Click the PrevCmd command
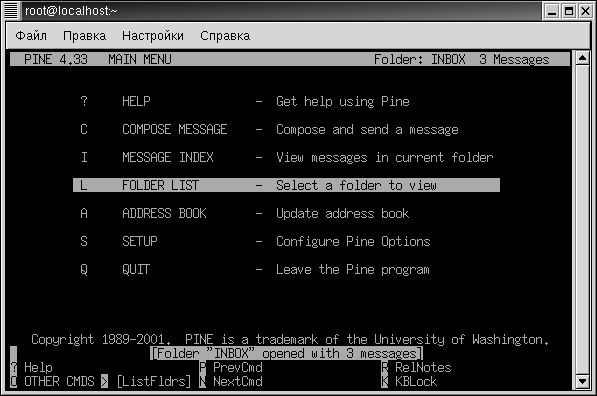This screenshot has height=396, width=597. click(231, 367)
